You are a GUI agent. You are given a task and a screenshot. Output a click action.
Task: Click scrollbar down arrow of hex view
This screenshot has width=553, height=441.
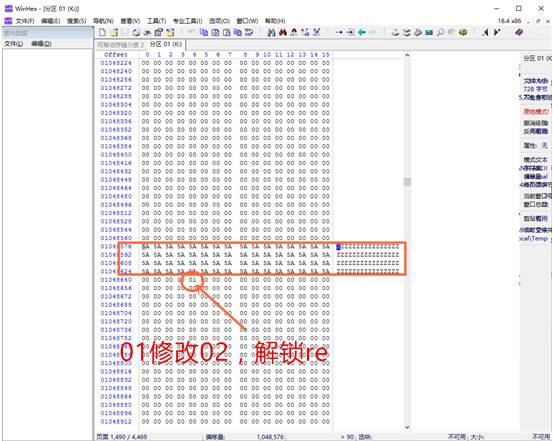[407, 427]
